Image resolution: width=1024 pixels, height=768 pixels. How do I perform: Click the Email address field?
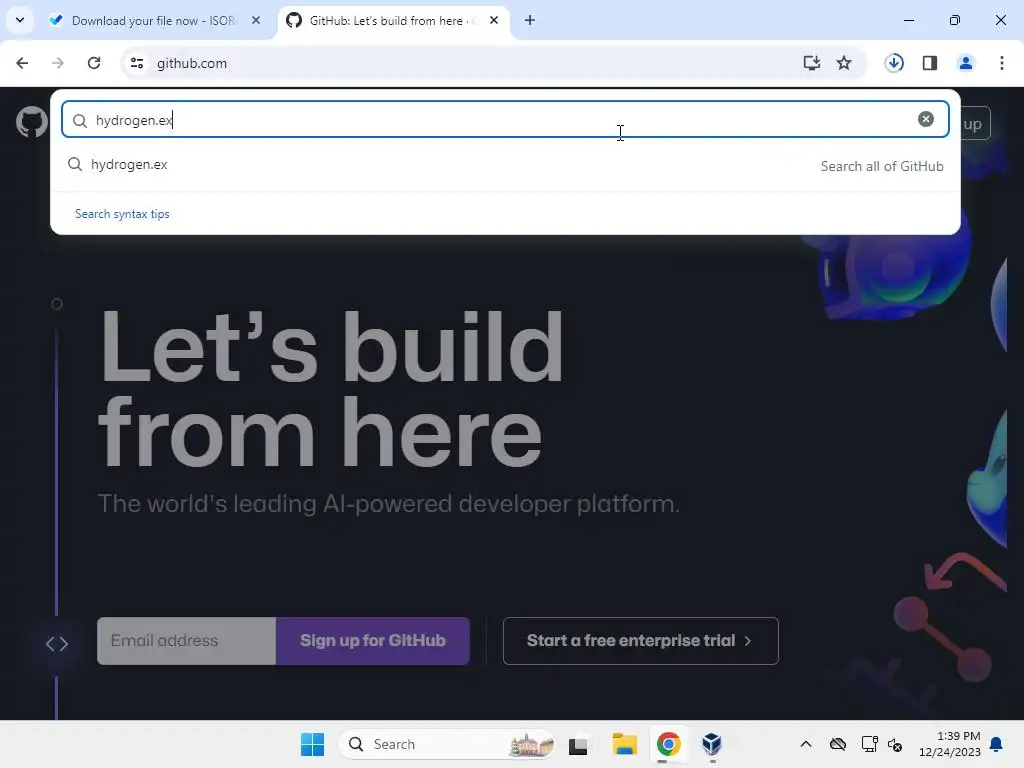pos(186,641)
